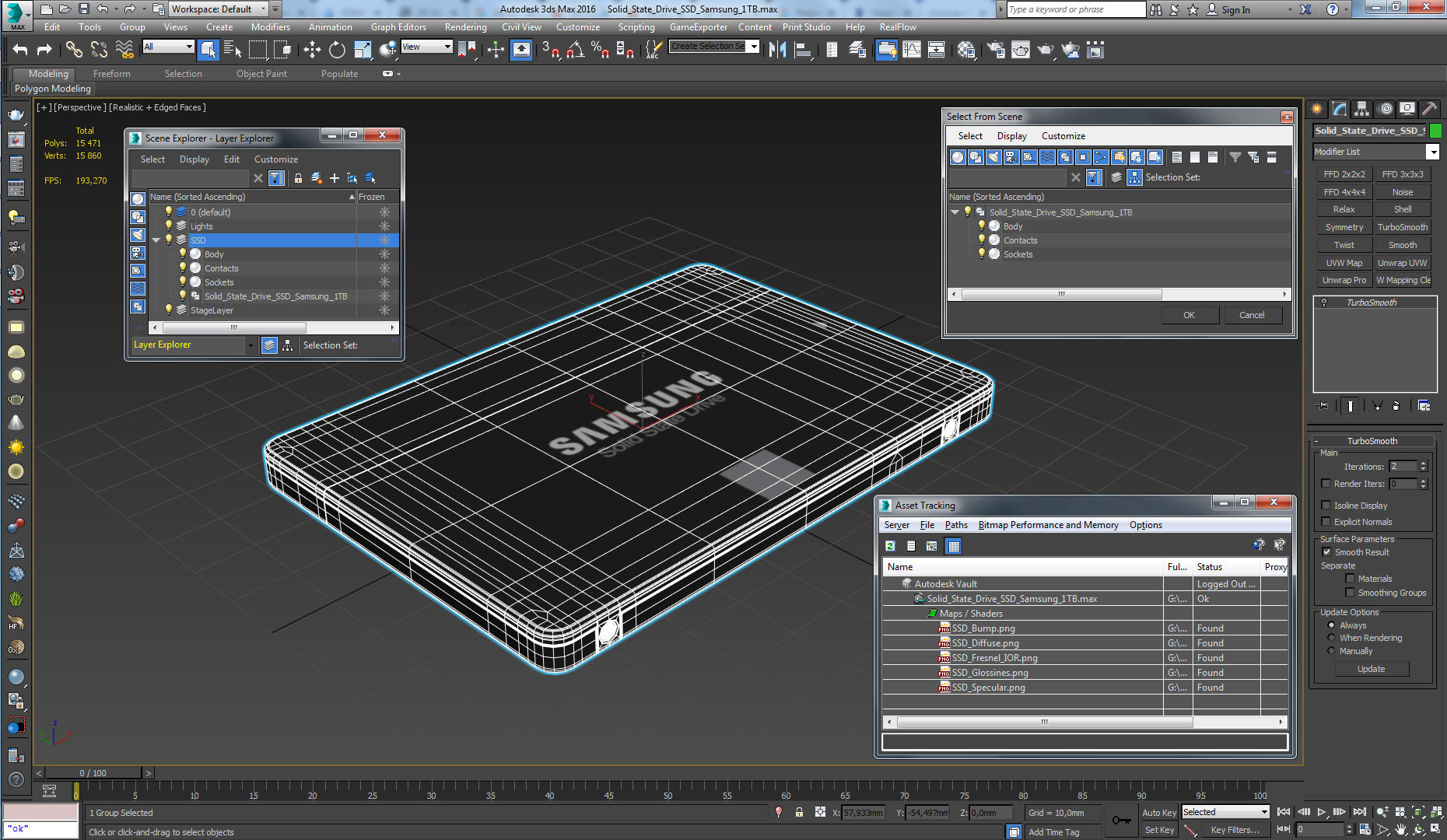Screen dimensions: 1447x840
Task: Click Play Animation button
Action: click(x=1321, y=812)
